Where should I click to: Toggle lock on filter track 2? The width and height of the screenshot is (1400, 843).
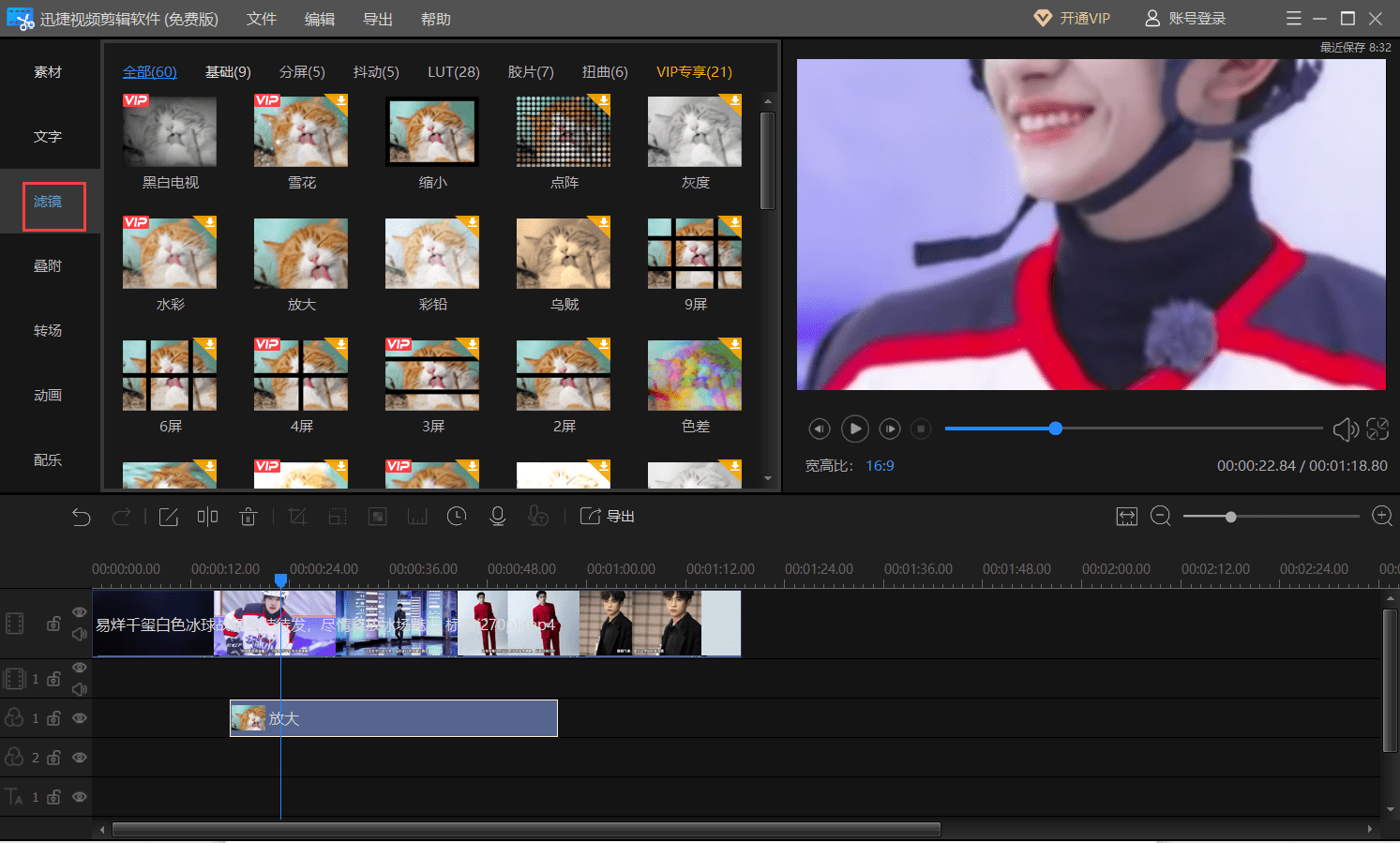pyautogui.click(x=53, y=758)
